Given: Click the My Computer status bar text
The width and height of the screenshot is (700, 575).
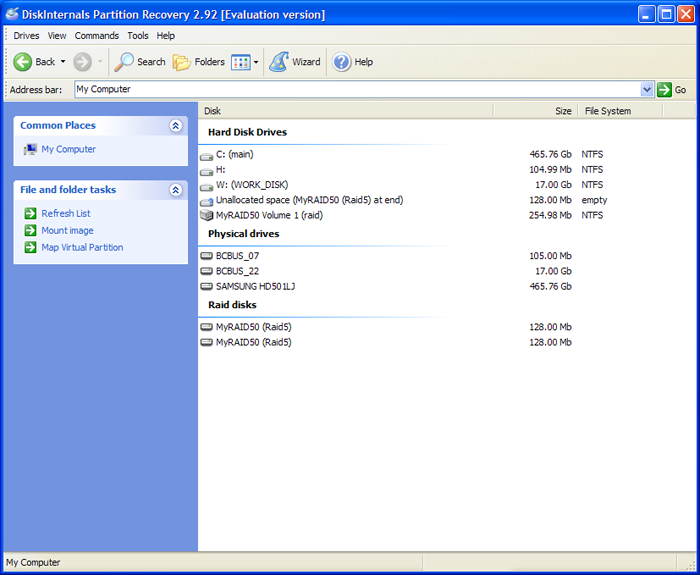Looking at the screenshot, I should (x=33, y=562).
